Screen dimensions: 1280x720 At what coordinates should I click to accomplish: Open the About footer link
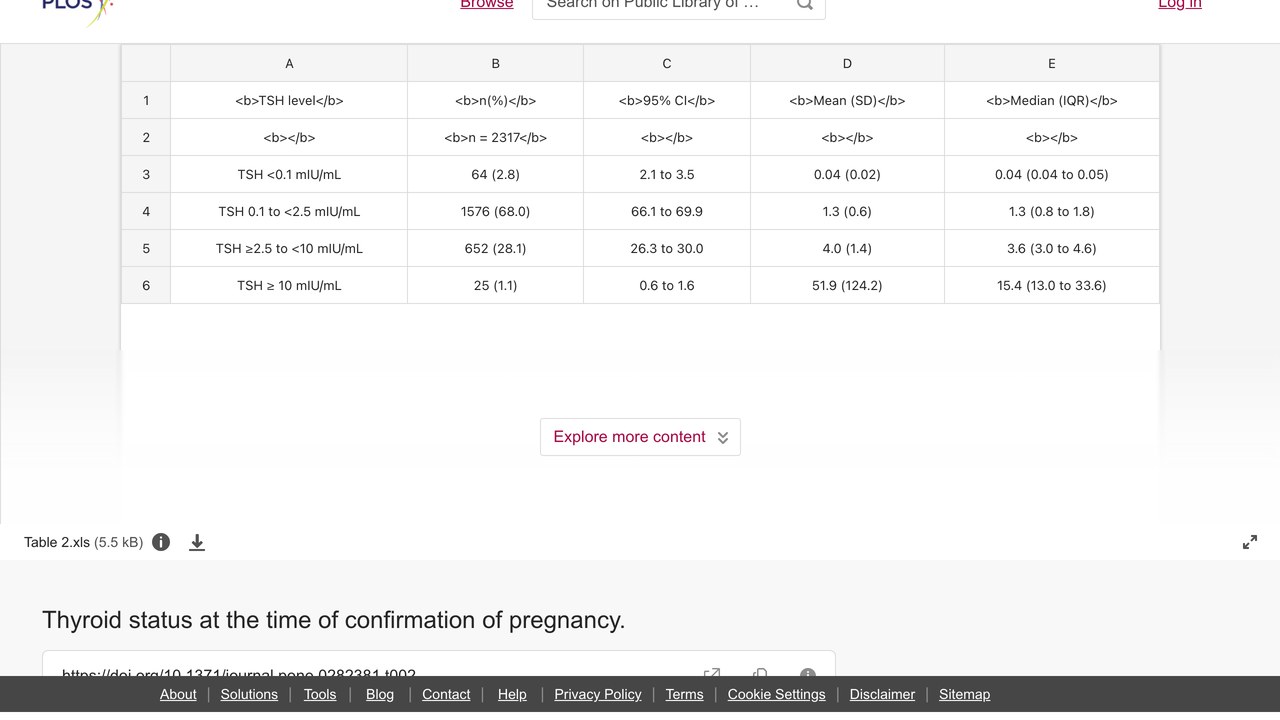178,694
